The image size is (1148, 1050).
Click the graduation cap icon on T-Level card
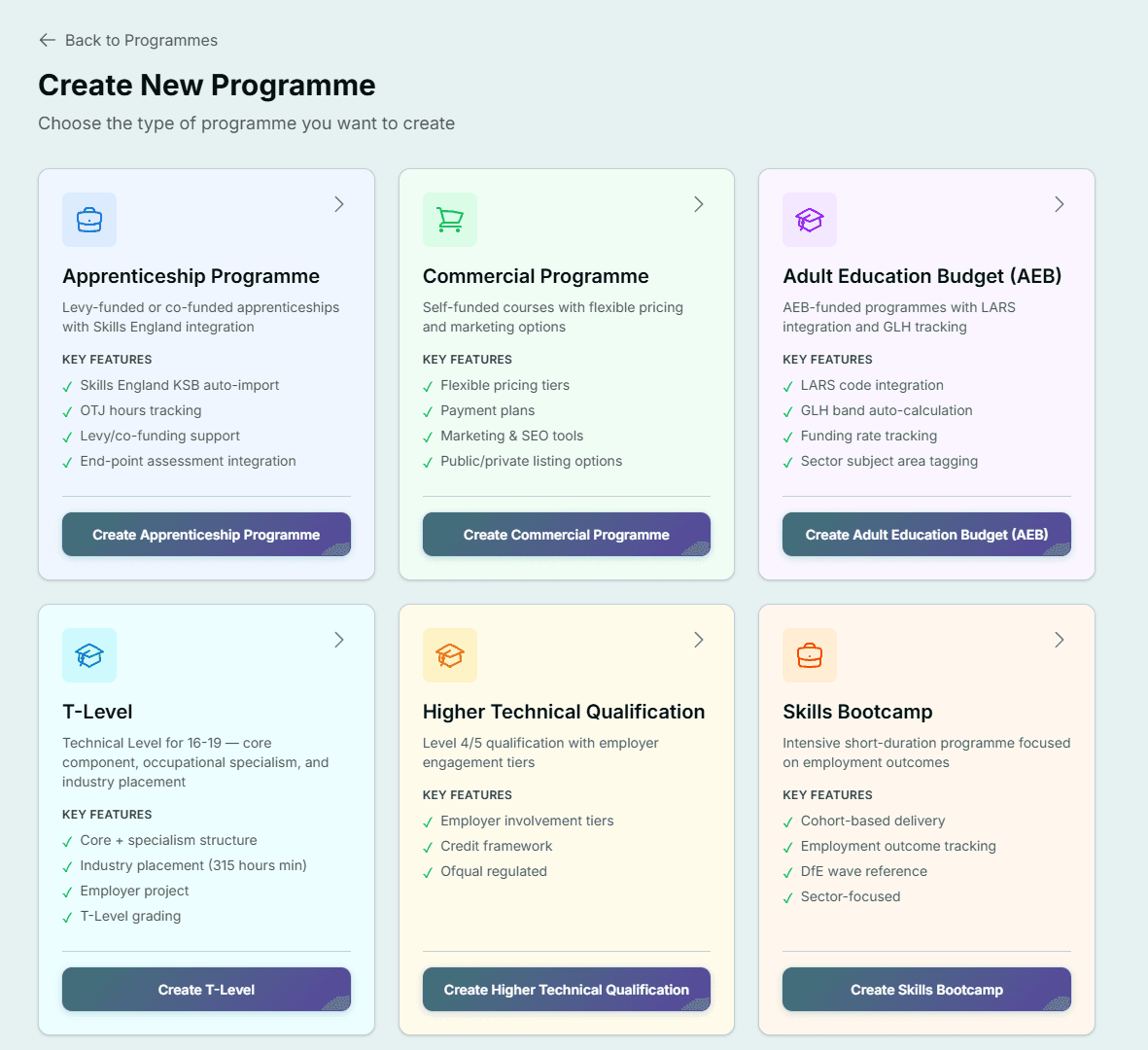click(89, 655)
